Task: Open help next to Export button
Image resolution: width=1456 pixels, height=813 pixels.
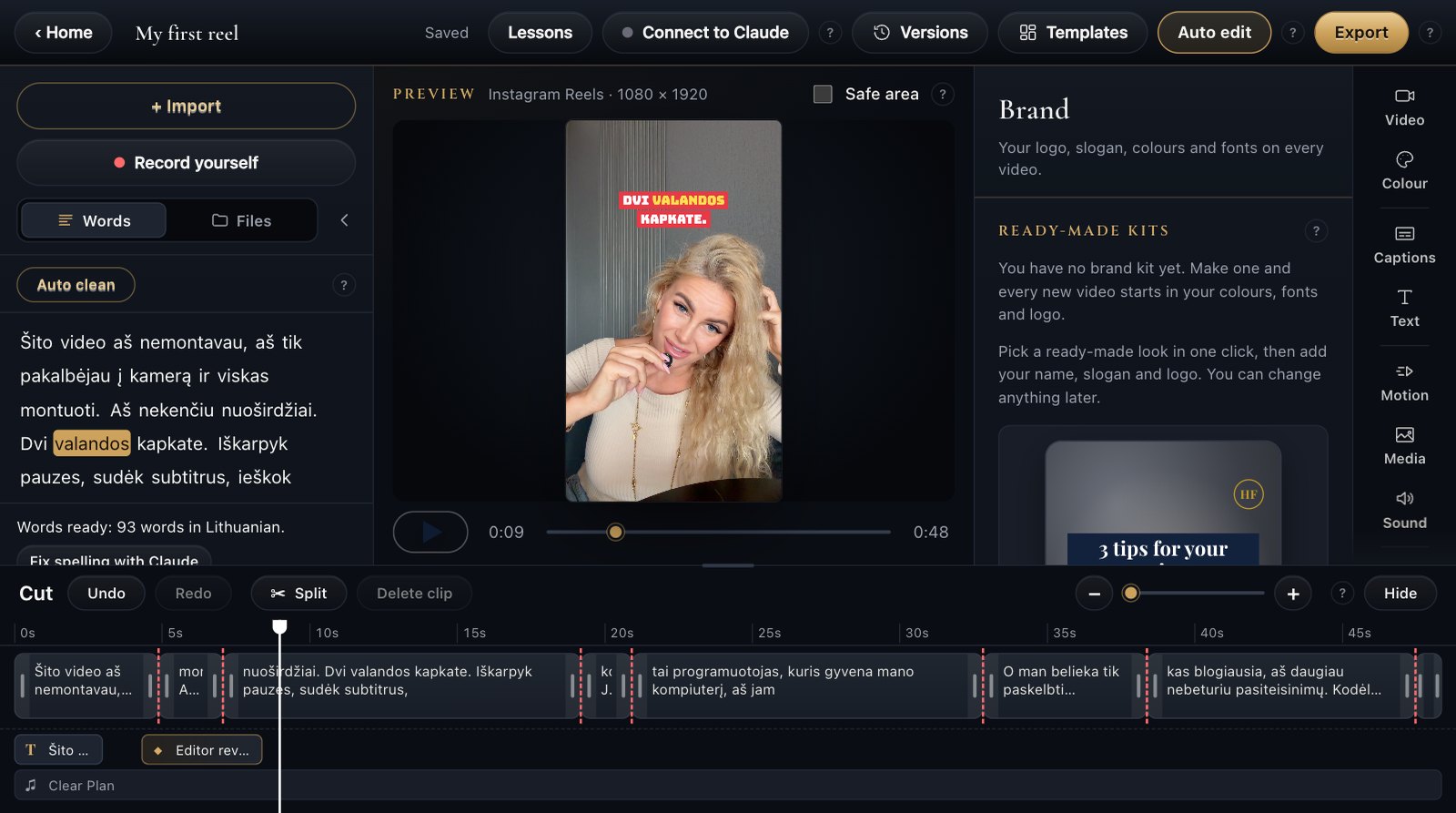Action: [1430, 33]
